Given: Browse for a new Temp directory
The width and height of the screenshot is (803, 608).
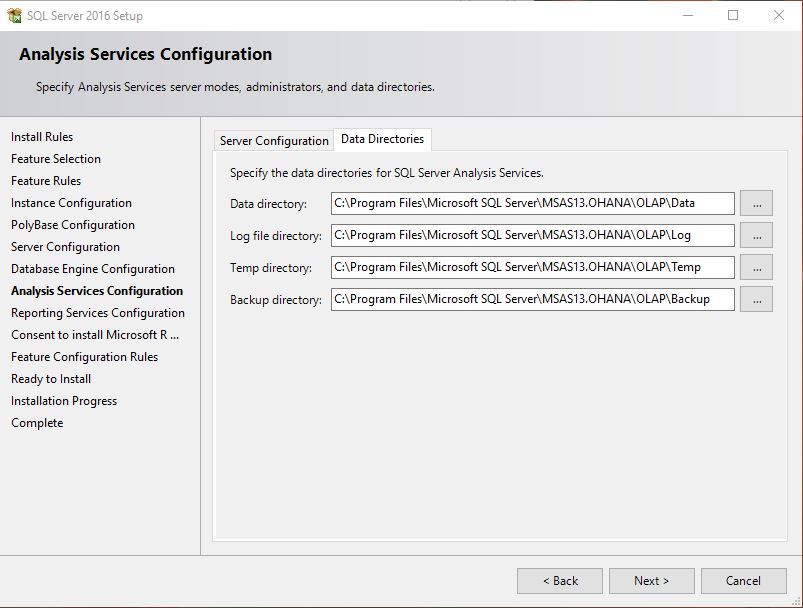Looking at the screenshot, I should coord(756,267).
